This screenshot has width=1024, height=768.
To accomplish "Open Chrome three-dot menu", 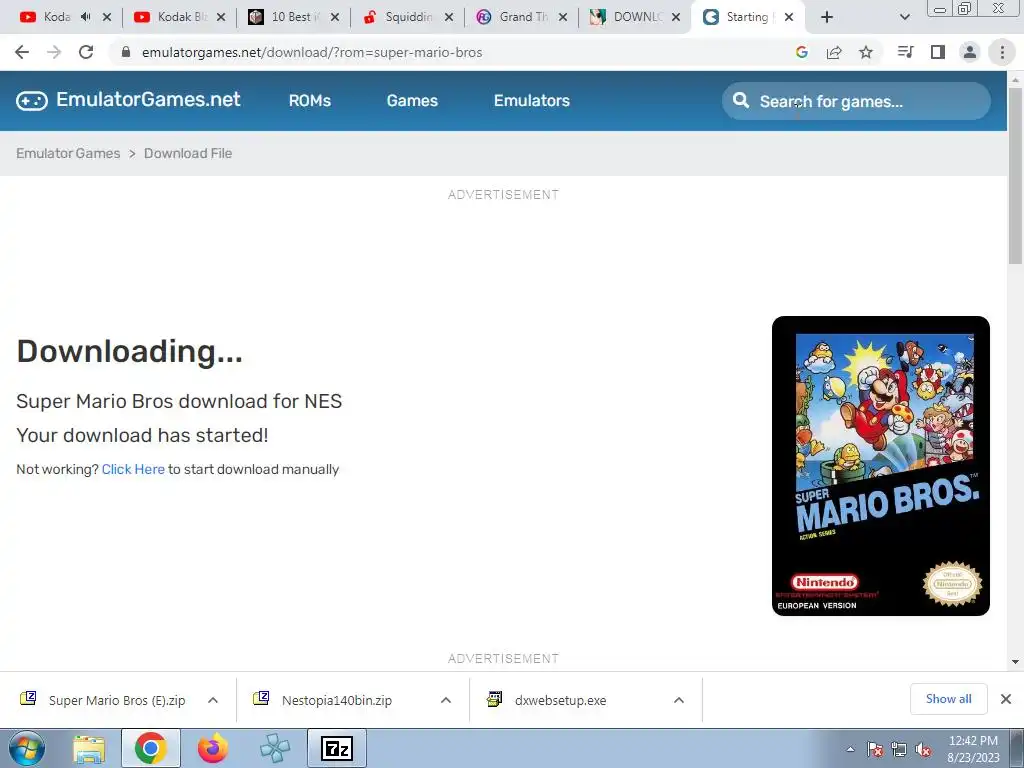I will pos(1002,52).
